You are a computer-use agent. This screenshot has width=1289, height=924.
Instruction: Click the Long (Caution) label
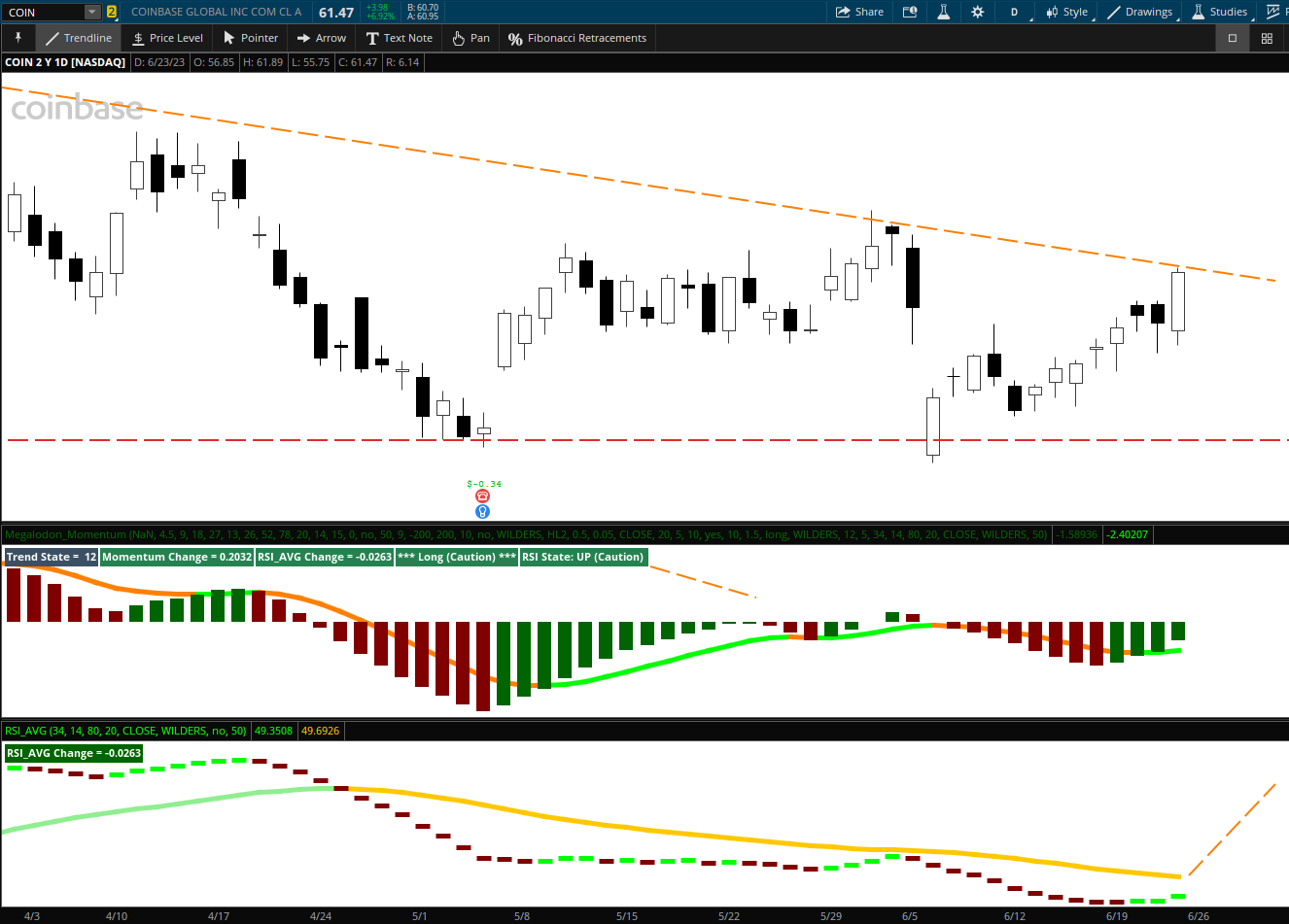coord(457,557)
